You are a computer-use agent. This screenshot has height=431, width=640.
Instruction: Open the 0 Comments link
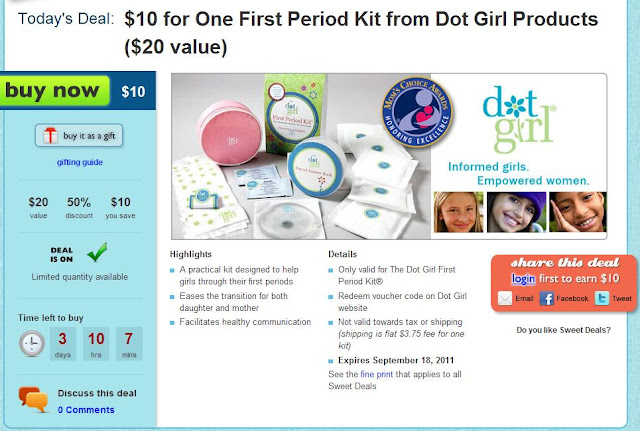coord(86,410)
